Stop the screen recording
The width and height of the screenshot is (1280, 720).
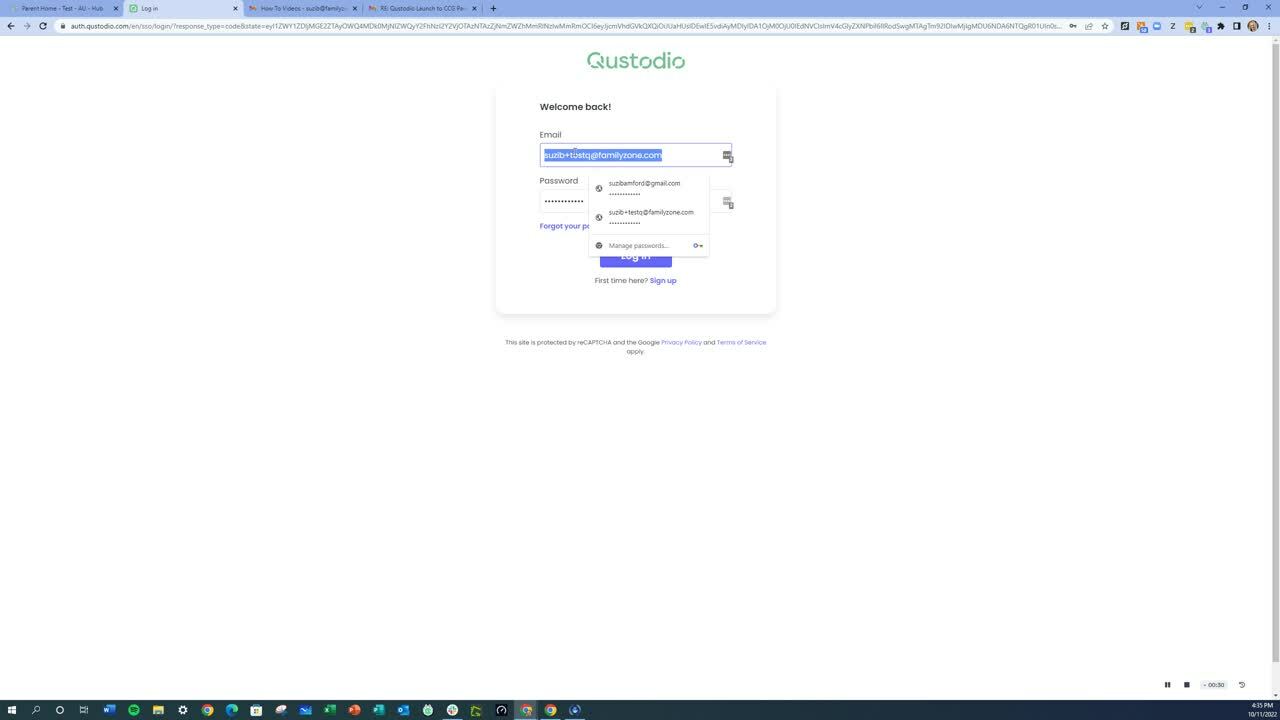tap(1186, 685)
